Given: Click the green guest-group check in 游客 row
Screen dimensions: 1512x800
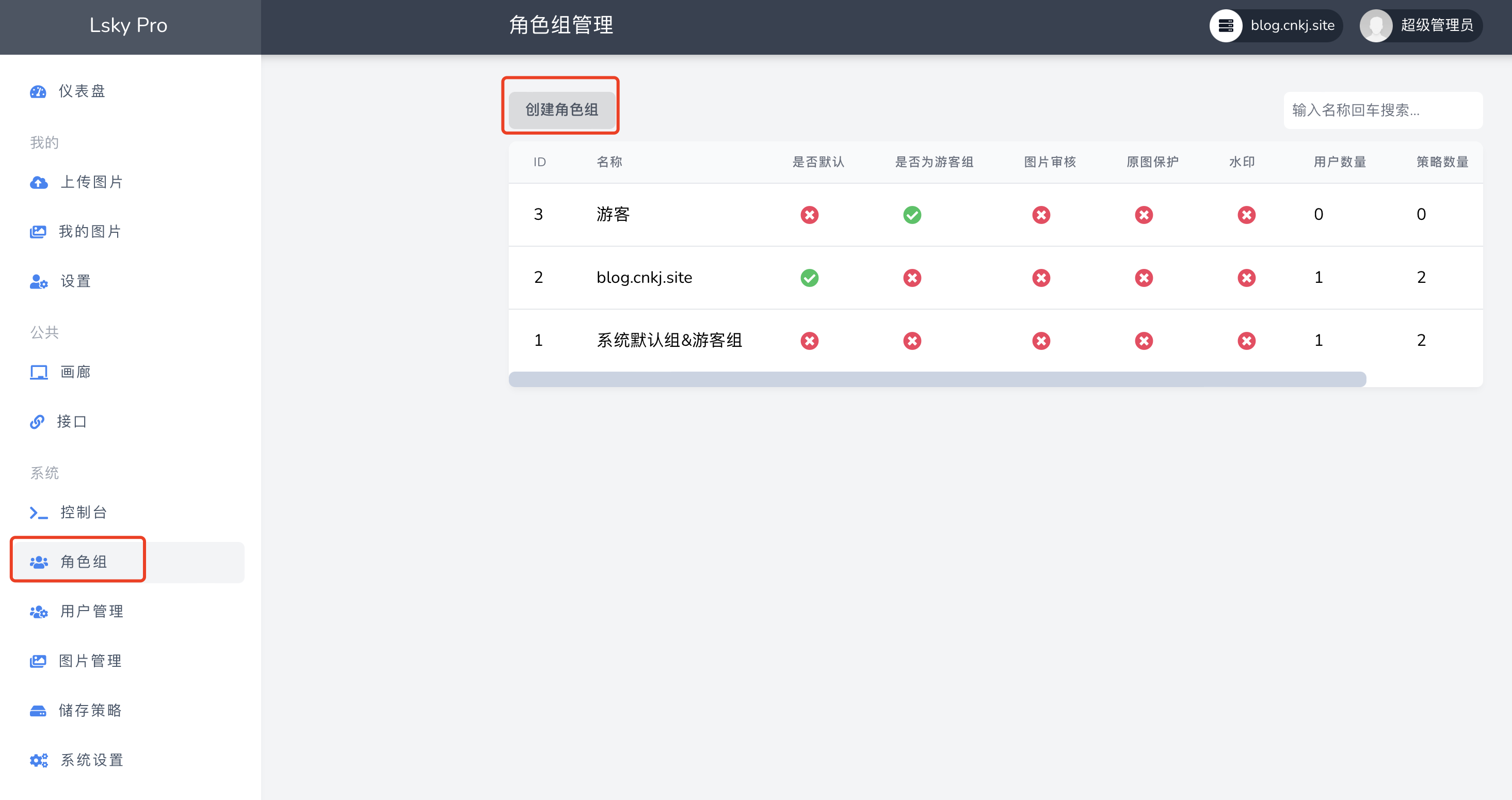Looking at the screenshot, I should (x=912, y=215).
